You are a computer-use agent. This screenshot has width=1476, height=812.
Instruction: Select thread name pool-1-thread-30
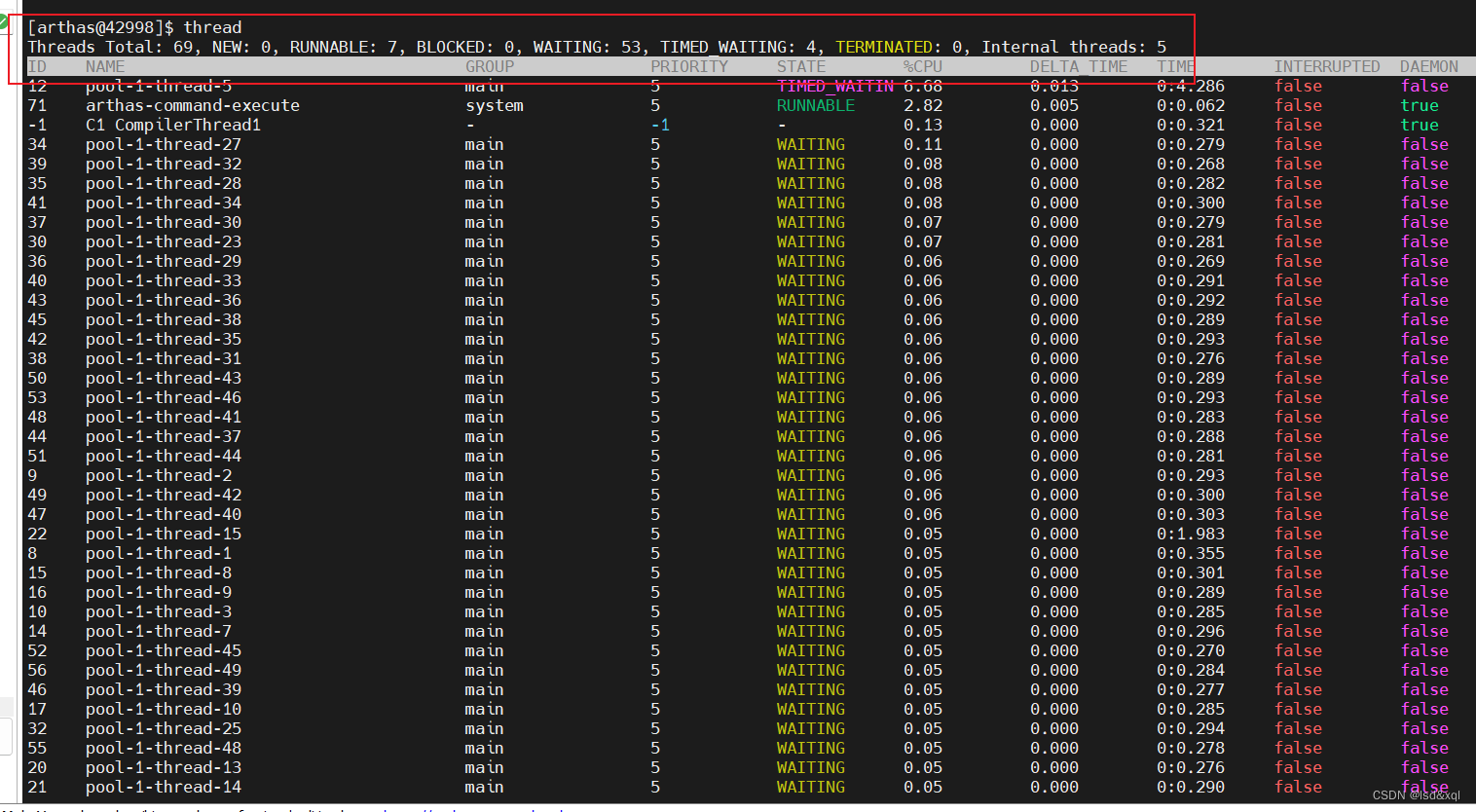(x=164, y=222)
